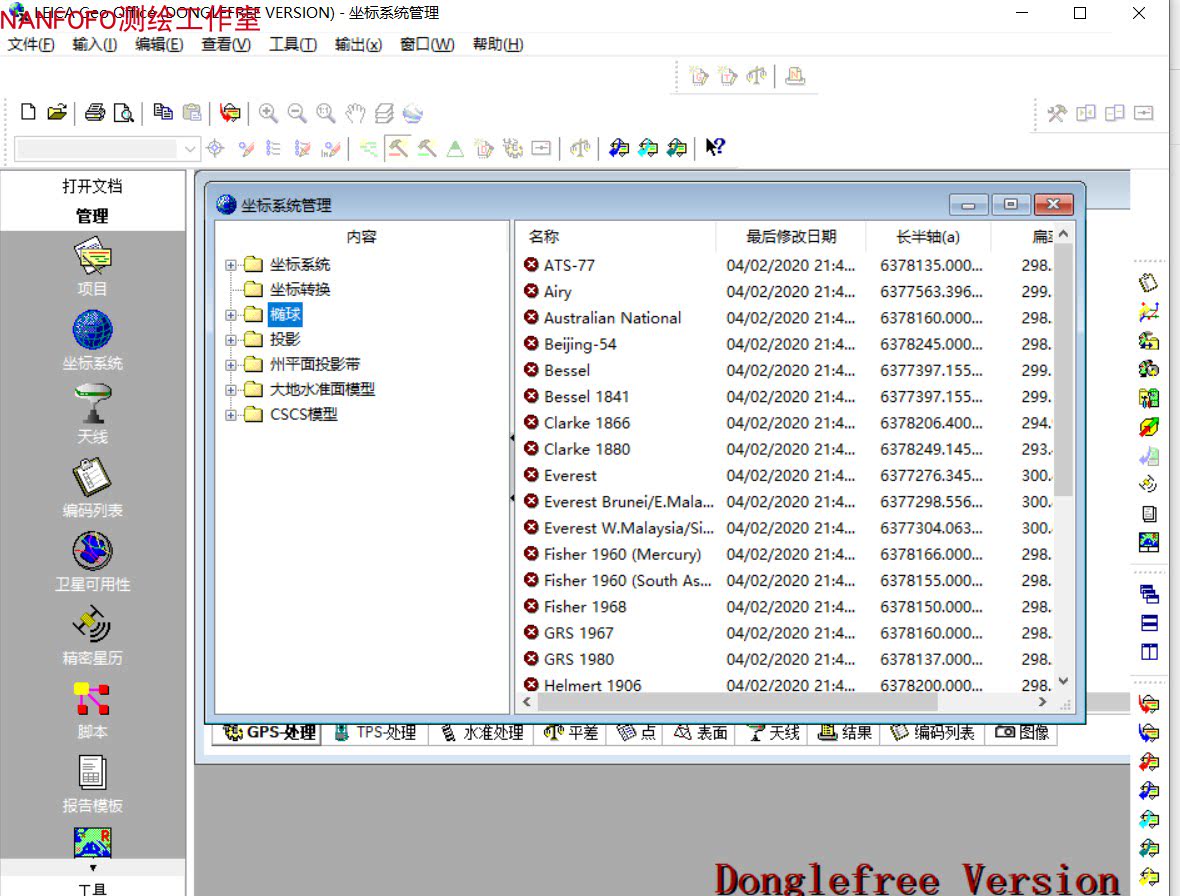Screen dimensions: 1180x896
Task: Click the highlighted hammer icon in second toolbar
Action: click(398, 148)
